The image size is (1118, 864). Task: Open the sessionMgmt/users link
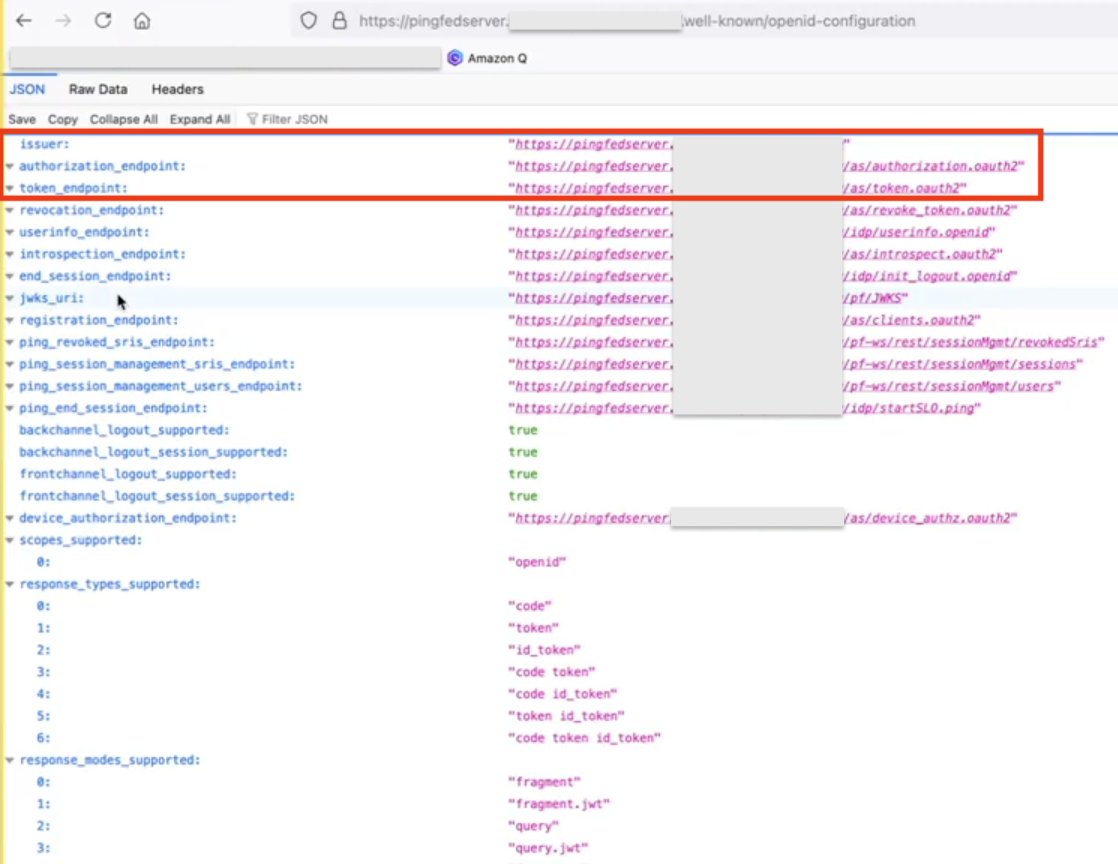pos(950,386)
